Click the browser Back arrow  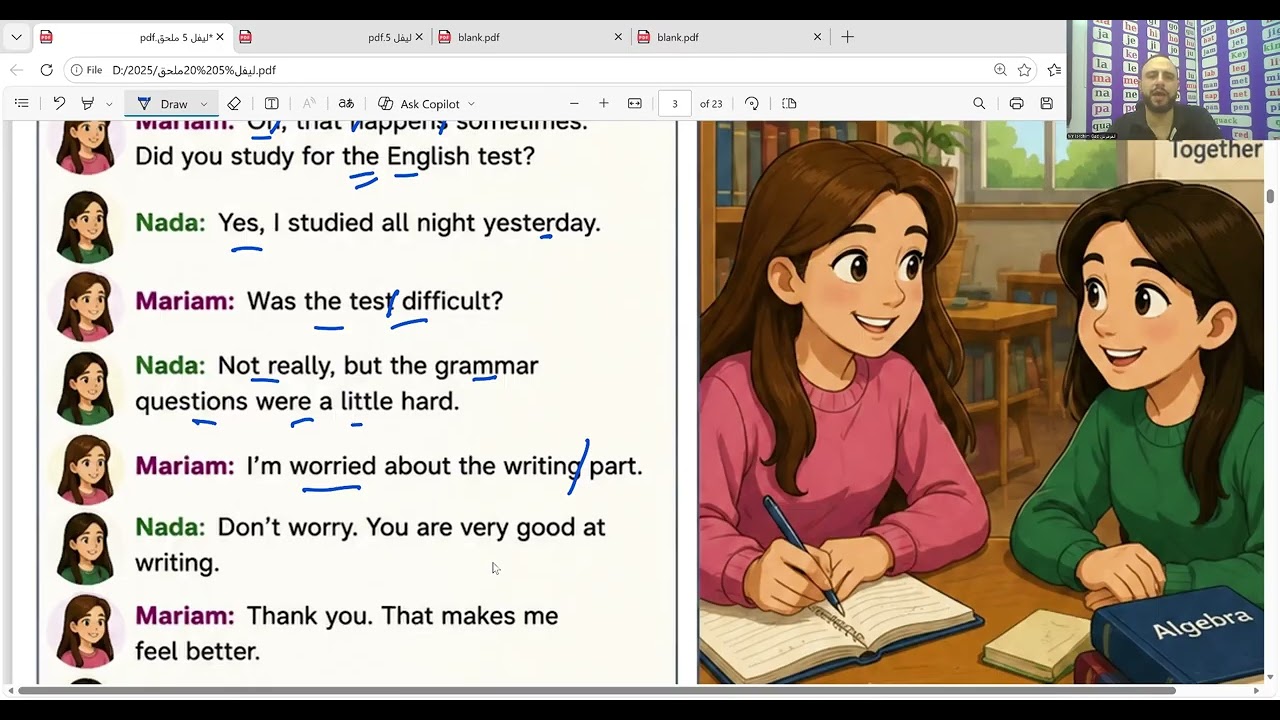(16, 70)
